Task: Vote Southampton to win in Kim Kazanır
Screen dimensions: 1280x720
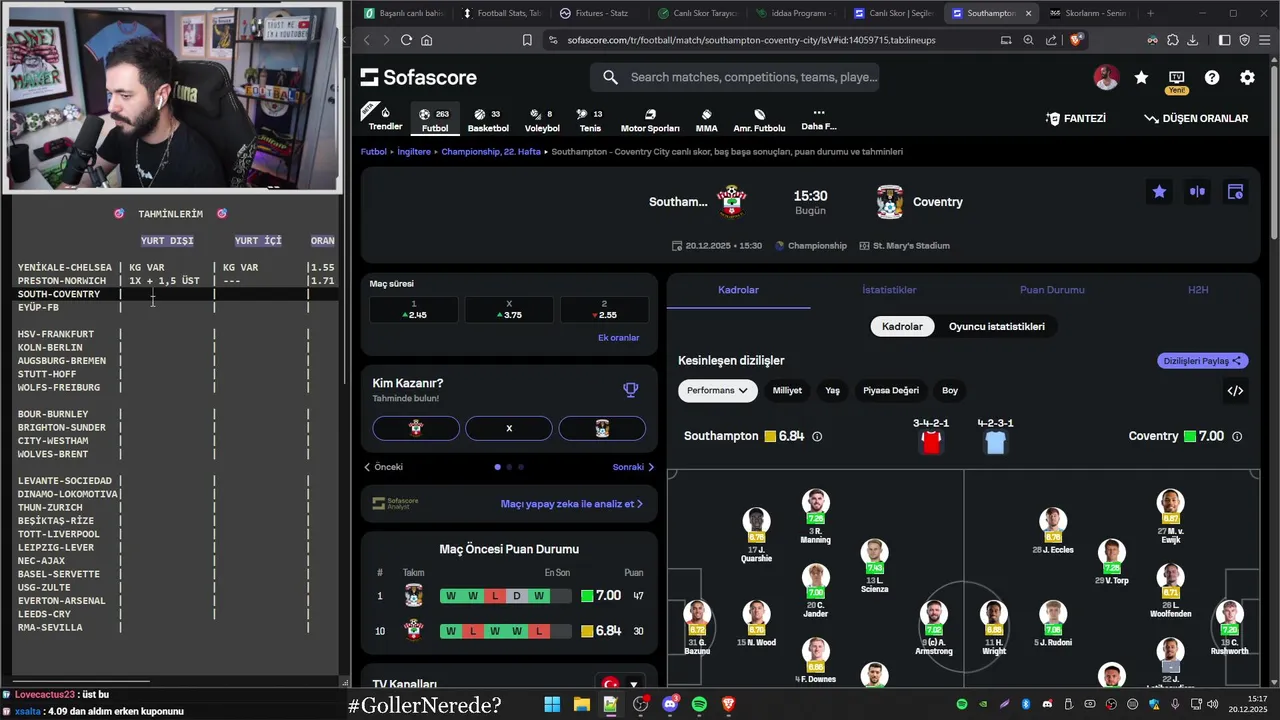Action: coord(416,428)
